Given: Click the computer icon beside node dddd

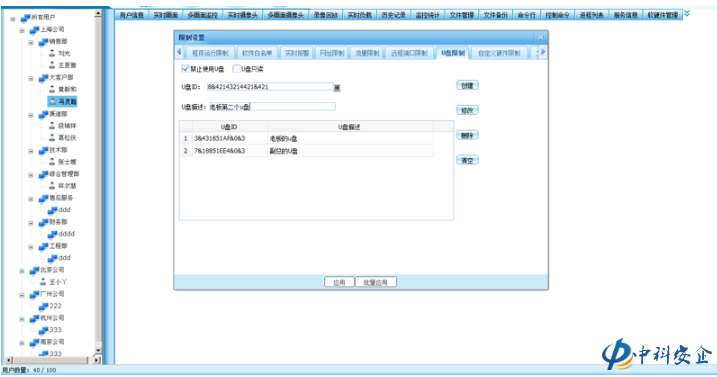Looking at the screenshot, I should [53, 234].
